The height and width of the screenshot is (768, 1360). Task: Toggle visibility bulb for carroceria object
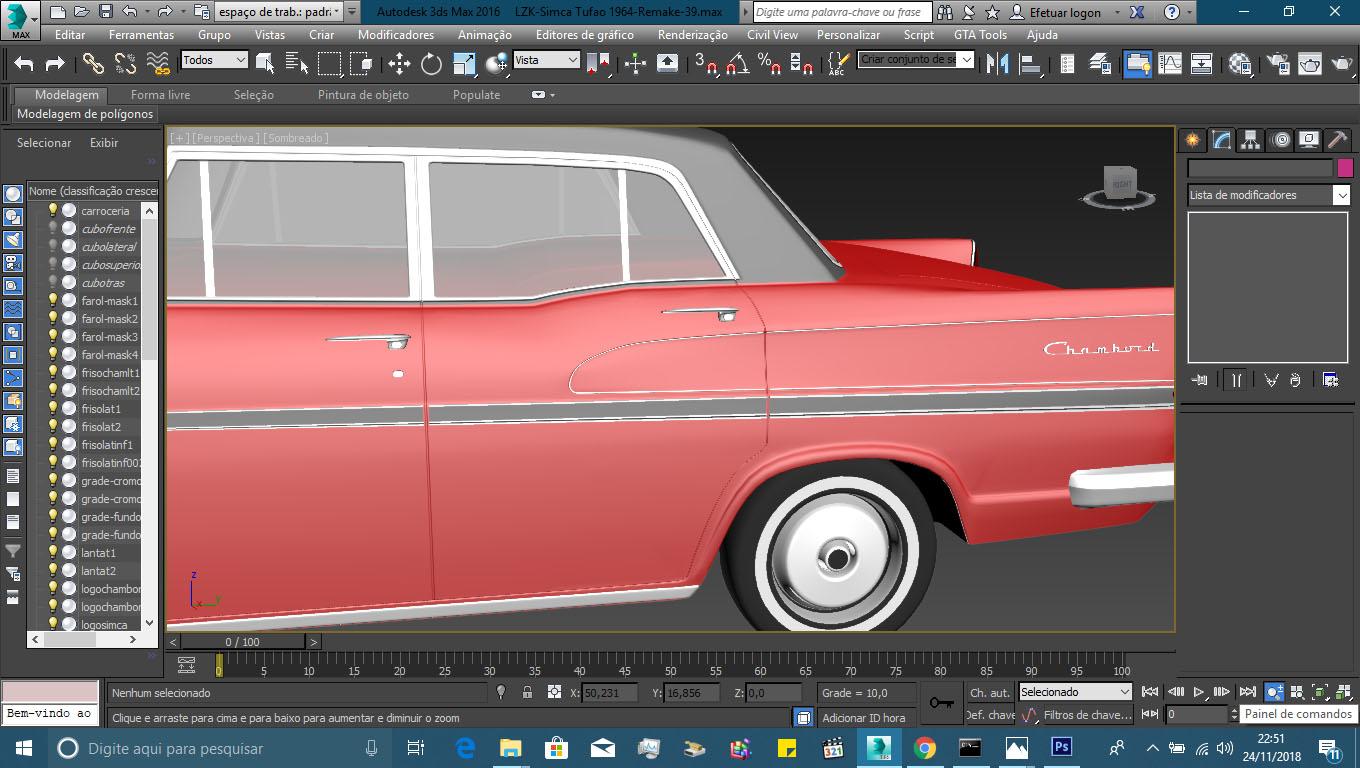point(53,211)
